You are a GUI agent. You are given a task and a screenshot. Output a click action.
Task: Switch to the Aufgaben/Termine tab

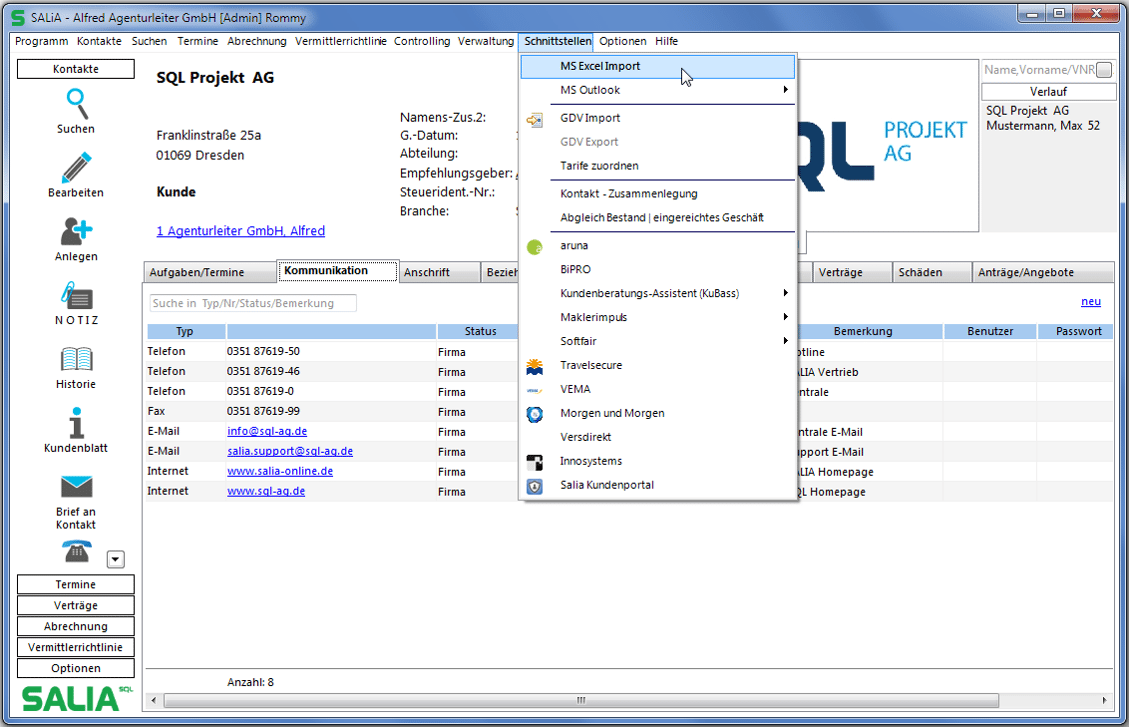click(x=210, y=272)
